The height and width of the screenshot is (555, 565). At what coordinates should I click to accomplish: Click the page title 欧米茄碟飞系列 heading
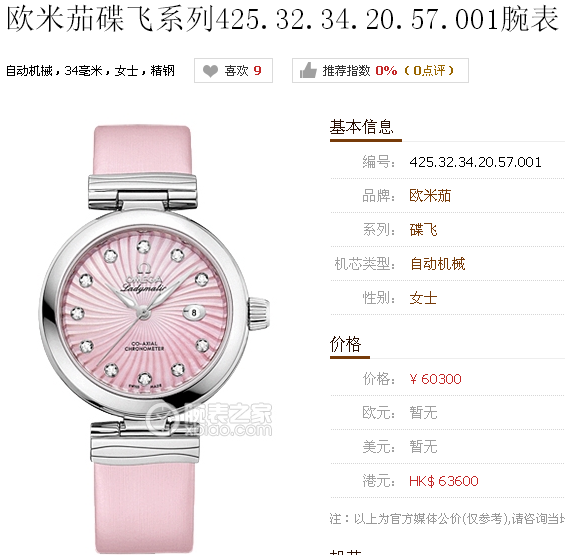point(282,19)
